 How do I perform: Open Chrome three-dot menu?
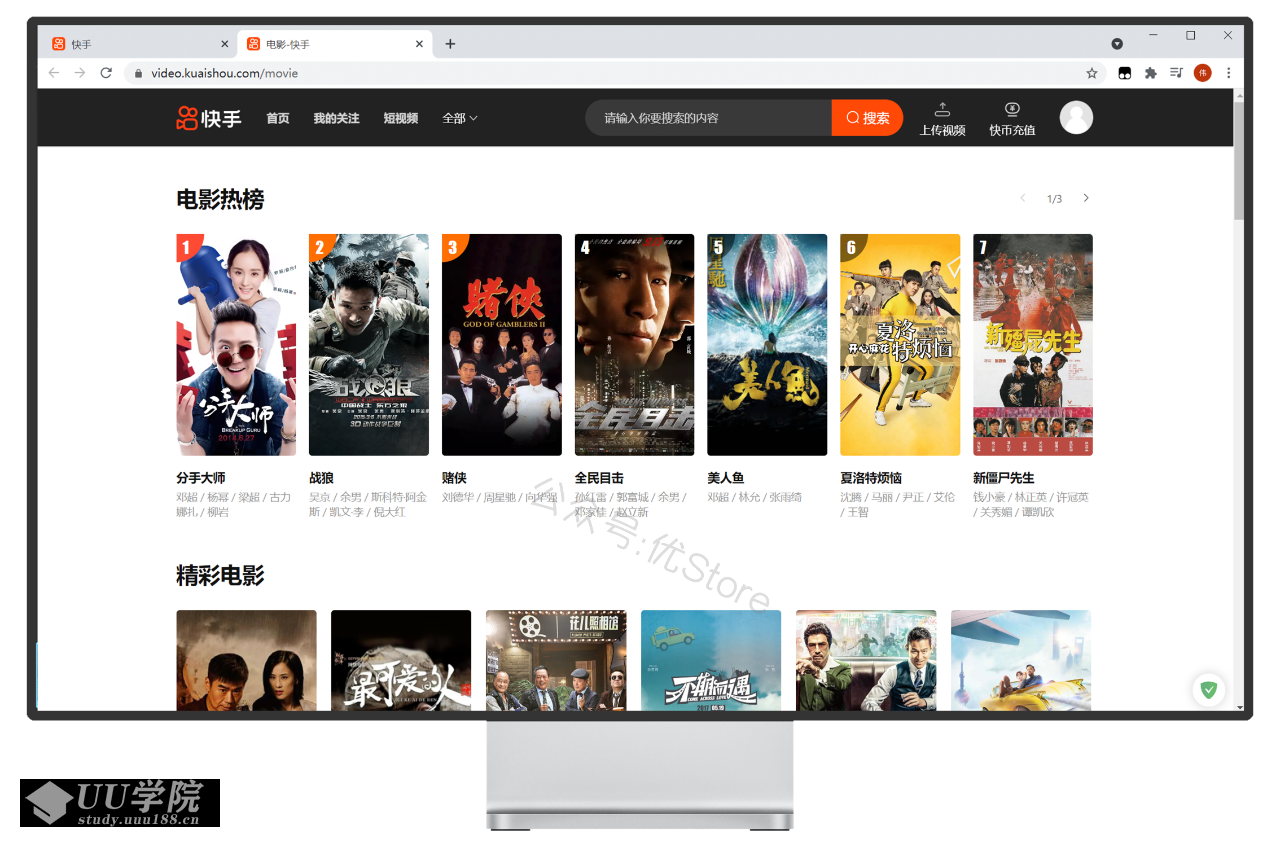tap(1228, 73)
